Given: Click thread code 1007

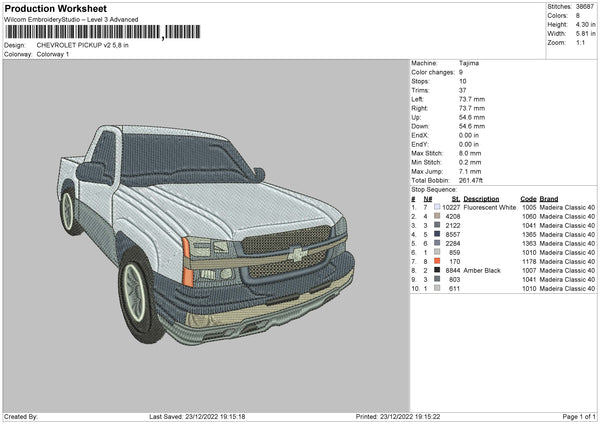Looking at the screenshot, I should [529, 270].
